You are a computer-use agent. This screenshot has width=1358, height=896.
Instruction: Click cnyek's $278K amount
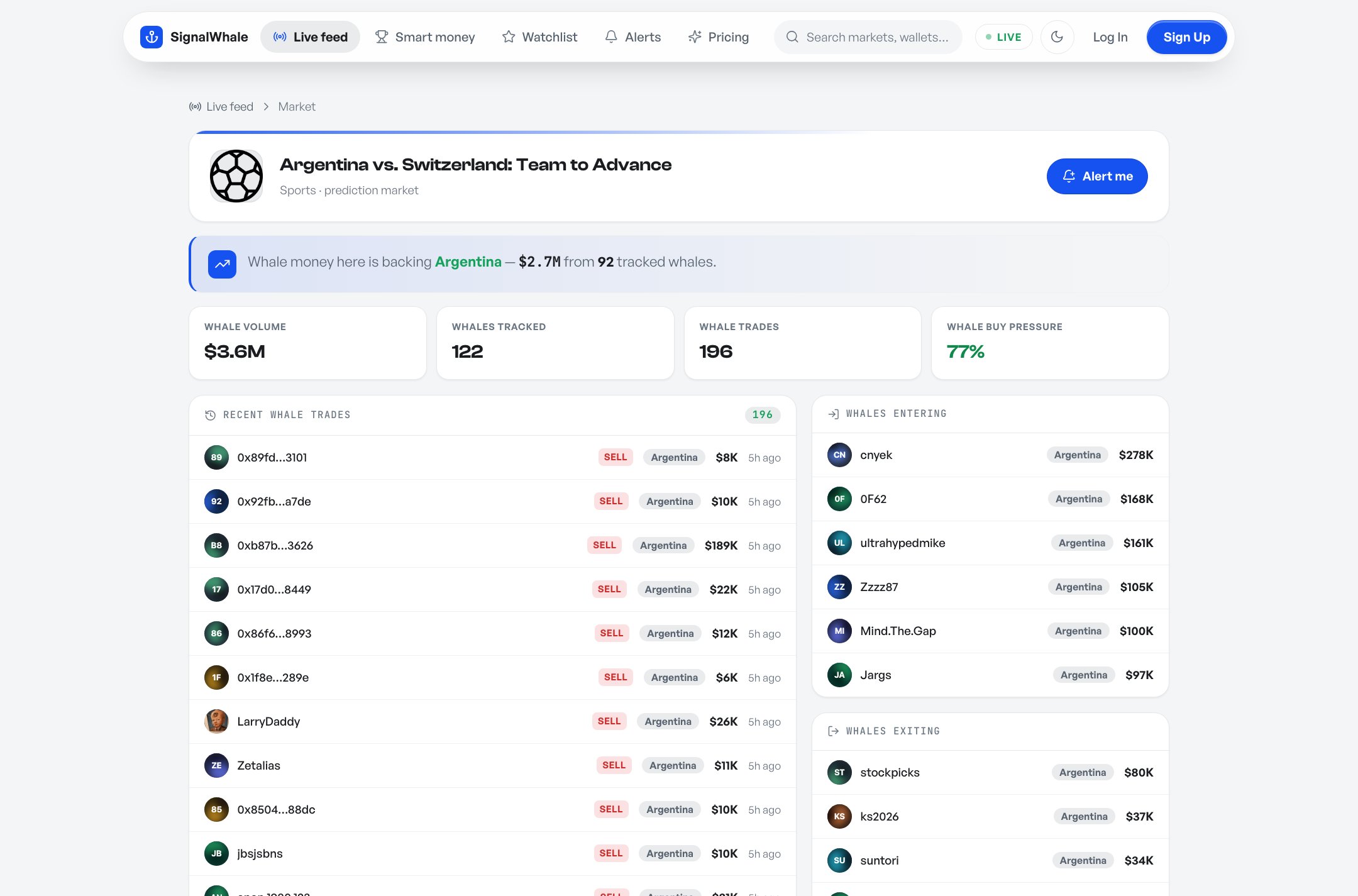tap(1136, 455)
